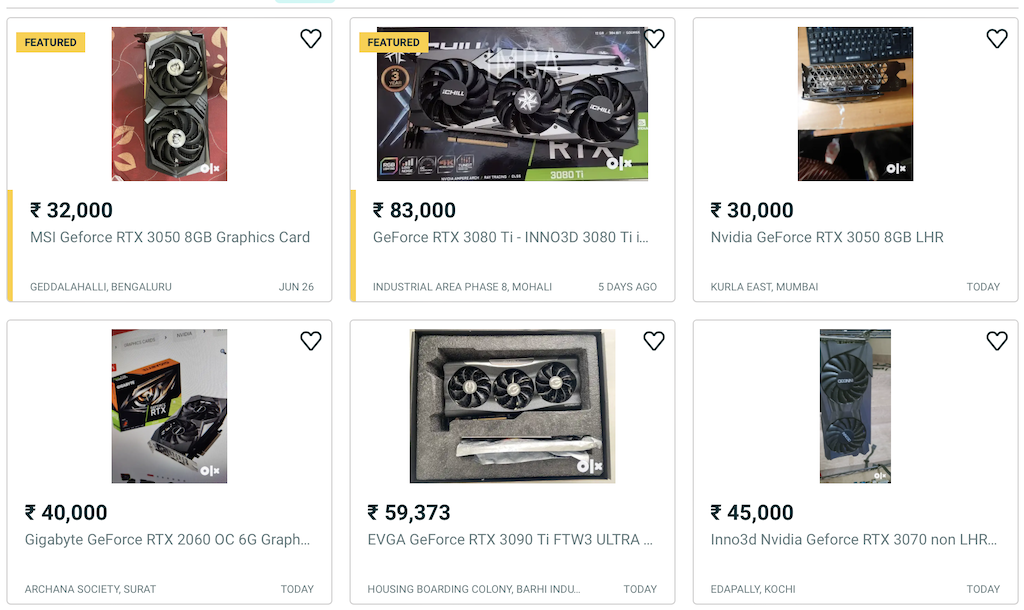Open 'MSI Geforce RTX 3050 8GB Graphics Card' title
1024x610 pixels.
click(170, 237)
